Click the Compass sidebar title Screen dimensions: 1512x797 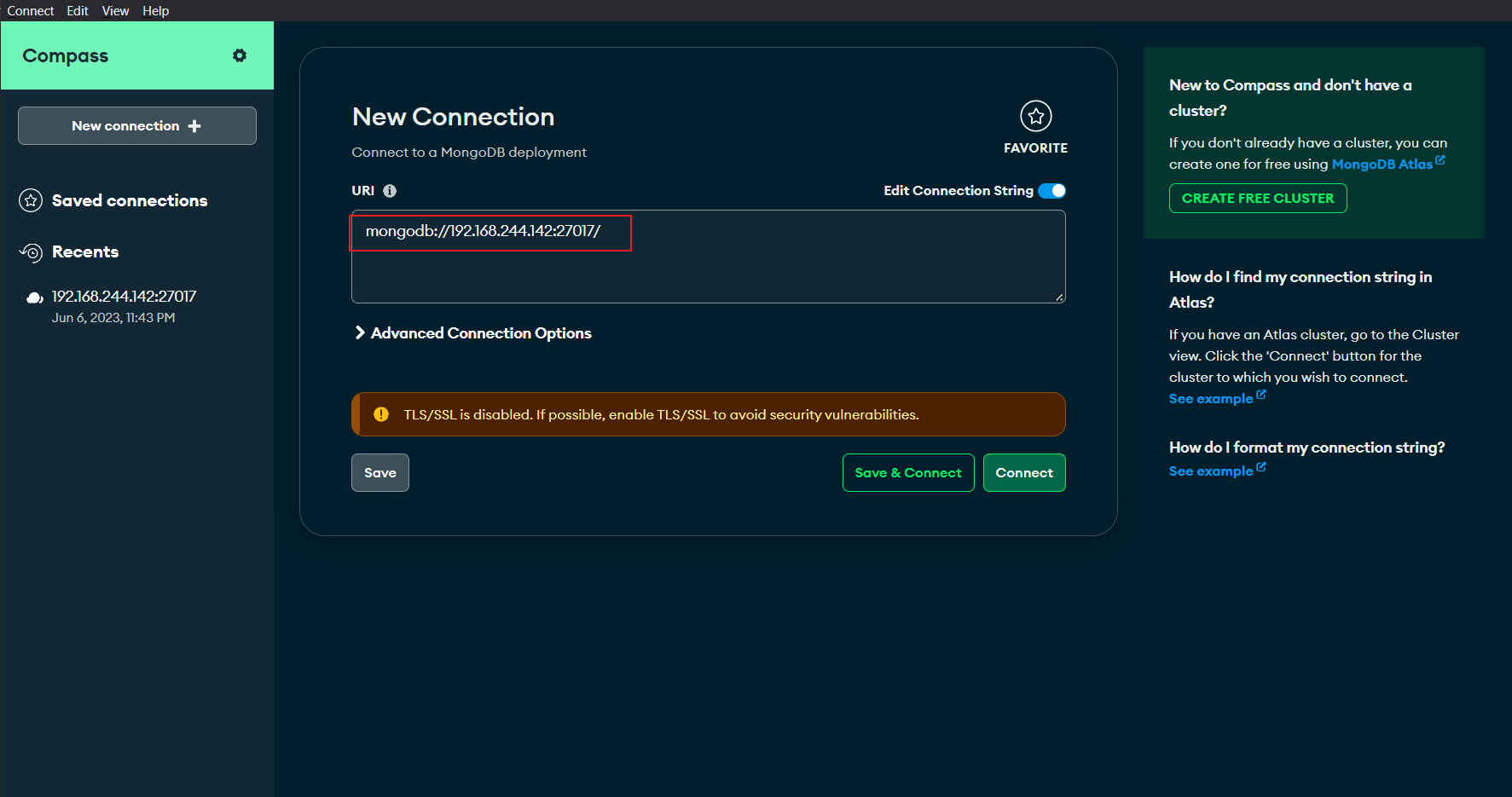point(66,55)
